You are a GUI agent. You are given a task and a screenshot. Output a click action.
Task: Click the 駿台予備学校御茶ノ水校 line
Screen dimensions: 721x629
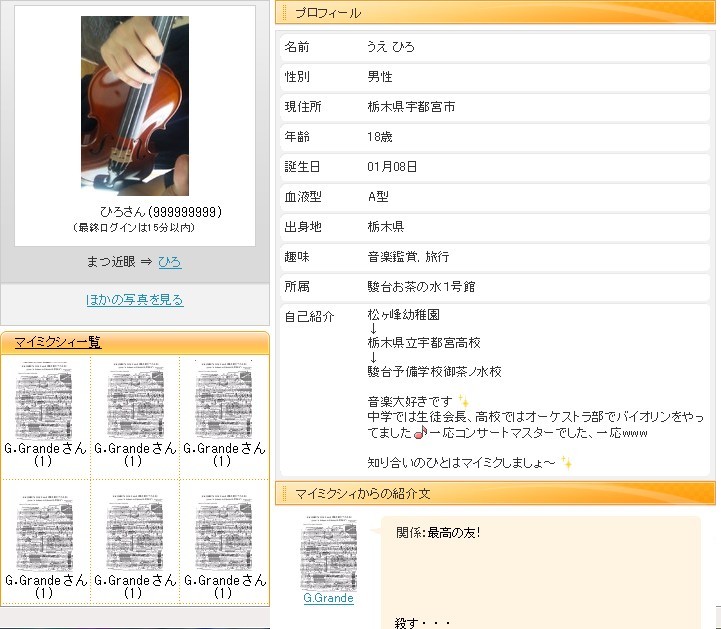coord(435,372)
